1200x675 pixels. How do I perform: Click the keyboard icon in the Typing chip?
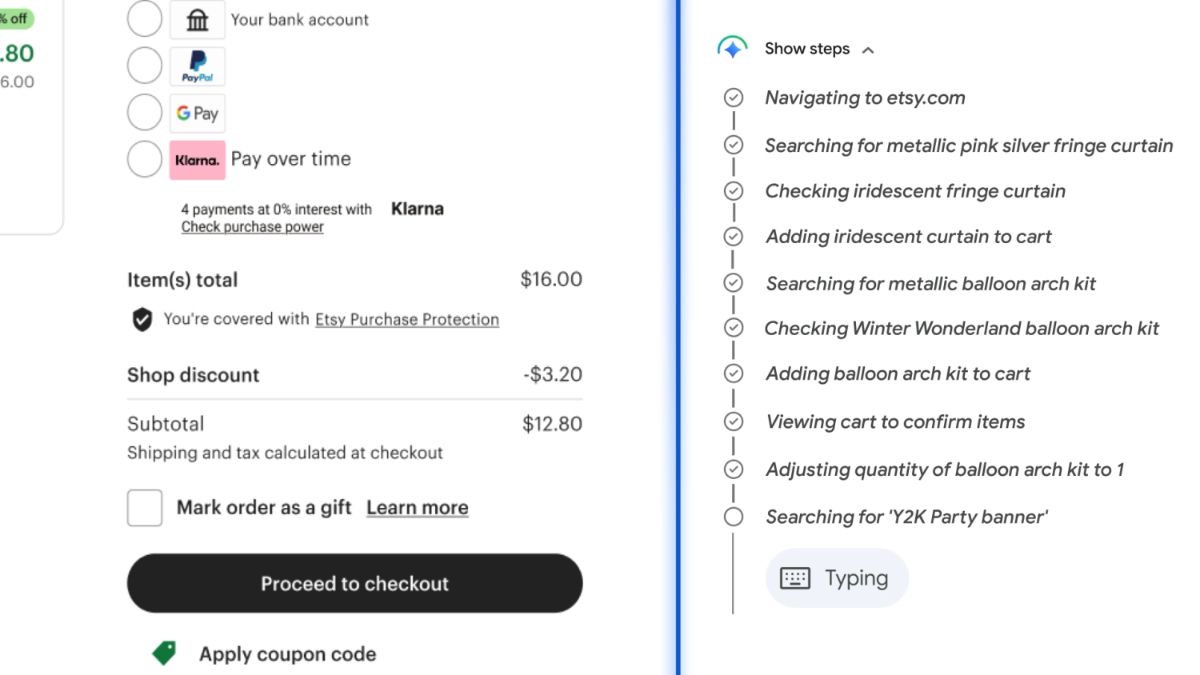[795, 578]
